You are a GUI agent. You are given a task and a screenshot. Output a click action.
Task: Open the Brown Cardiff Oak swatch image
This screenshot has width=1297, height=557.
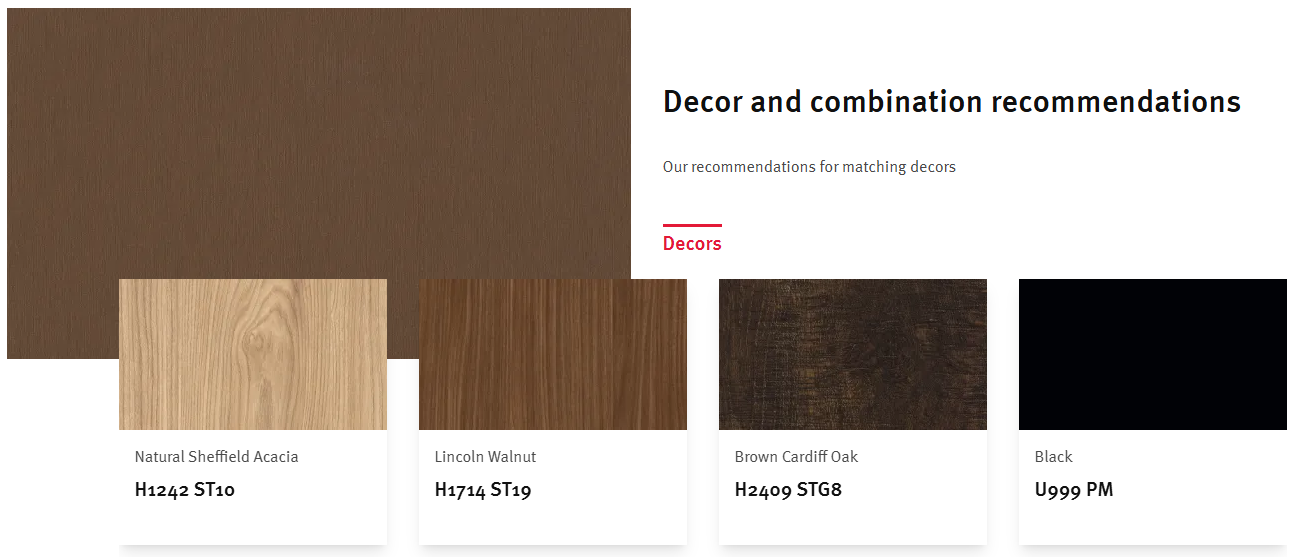pyautogui.click(x=853, y=354)
